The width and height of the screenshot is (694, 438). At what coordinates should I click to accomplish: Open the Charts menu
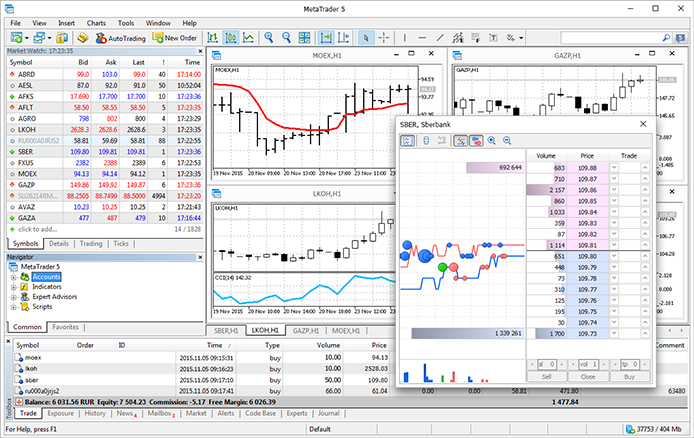[x=96, y=23]
